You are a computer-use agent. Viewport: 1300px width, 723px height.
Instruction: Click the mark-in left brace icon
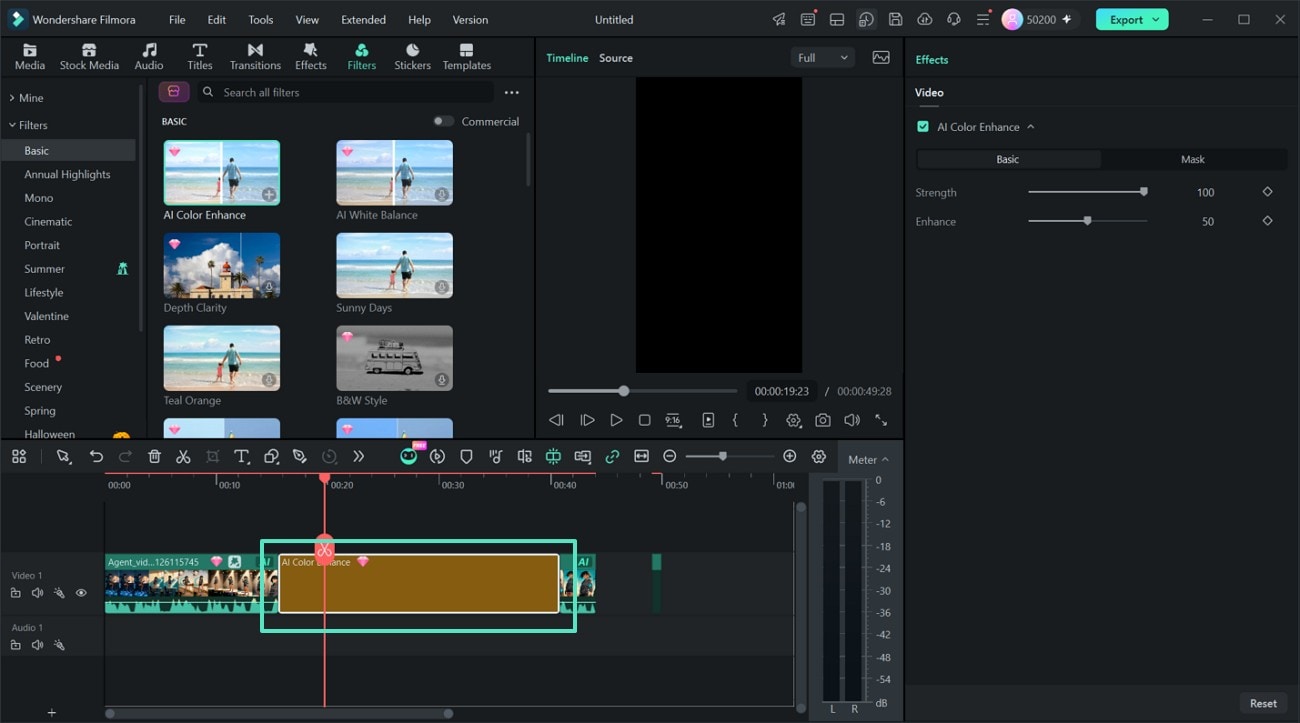(x=735, y=420)
